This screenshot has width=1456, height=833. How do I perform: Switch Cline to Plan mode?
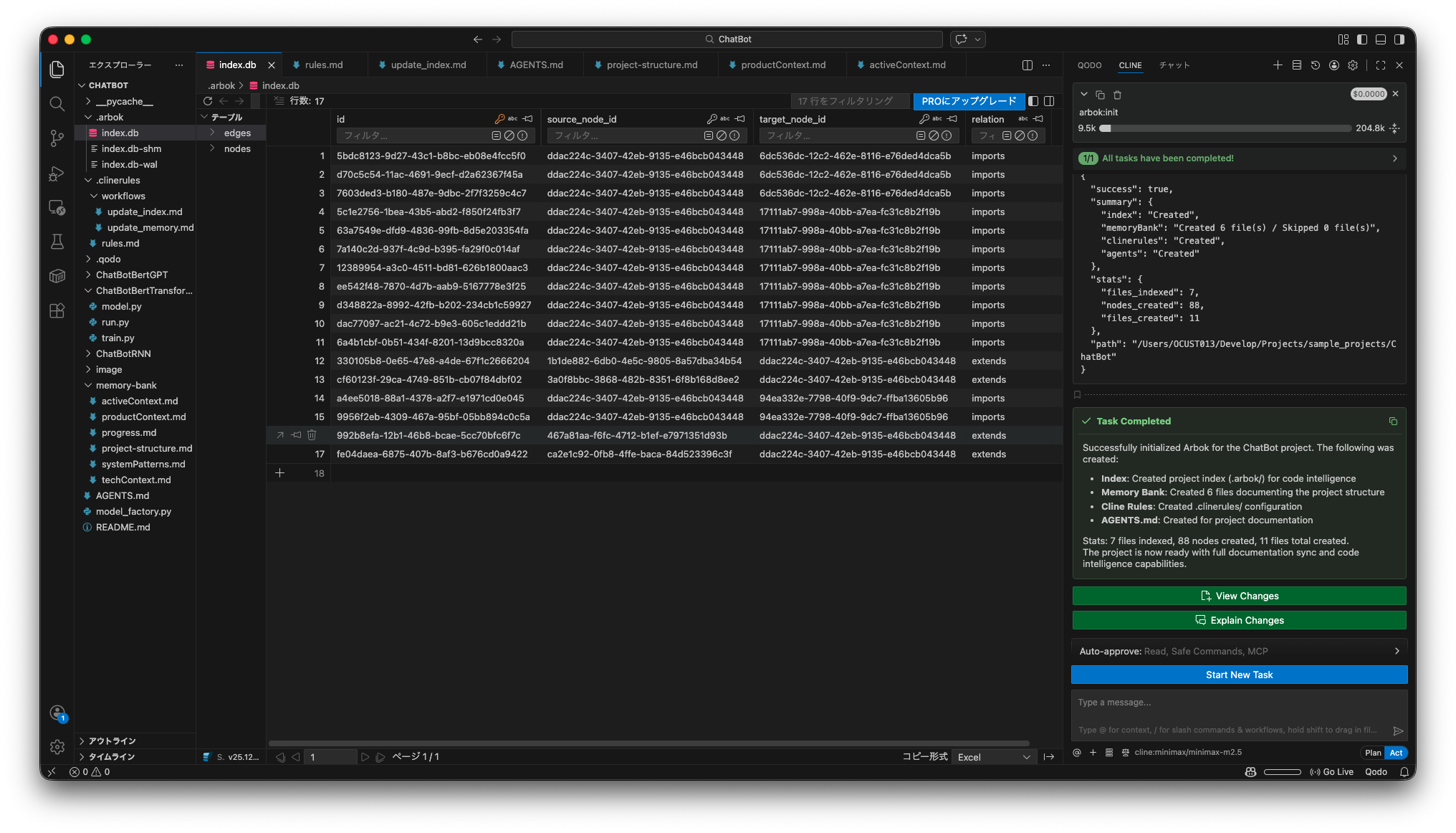pos(1372,753)
